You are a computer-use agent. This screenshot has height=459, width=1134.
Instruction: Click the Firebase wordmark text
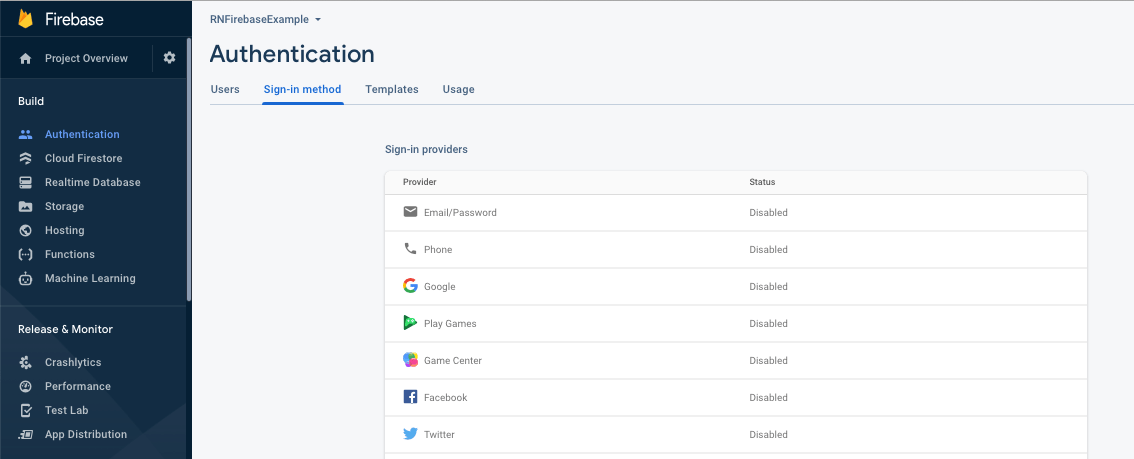click(74, 20)
